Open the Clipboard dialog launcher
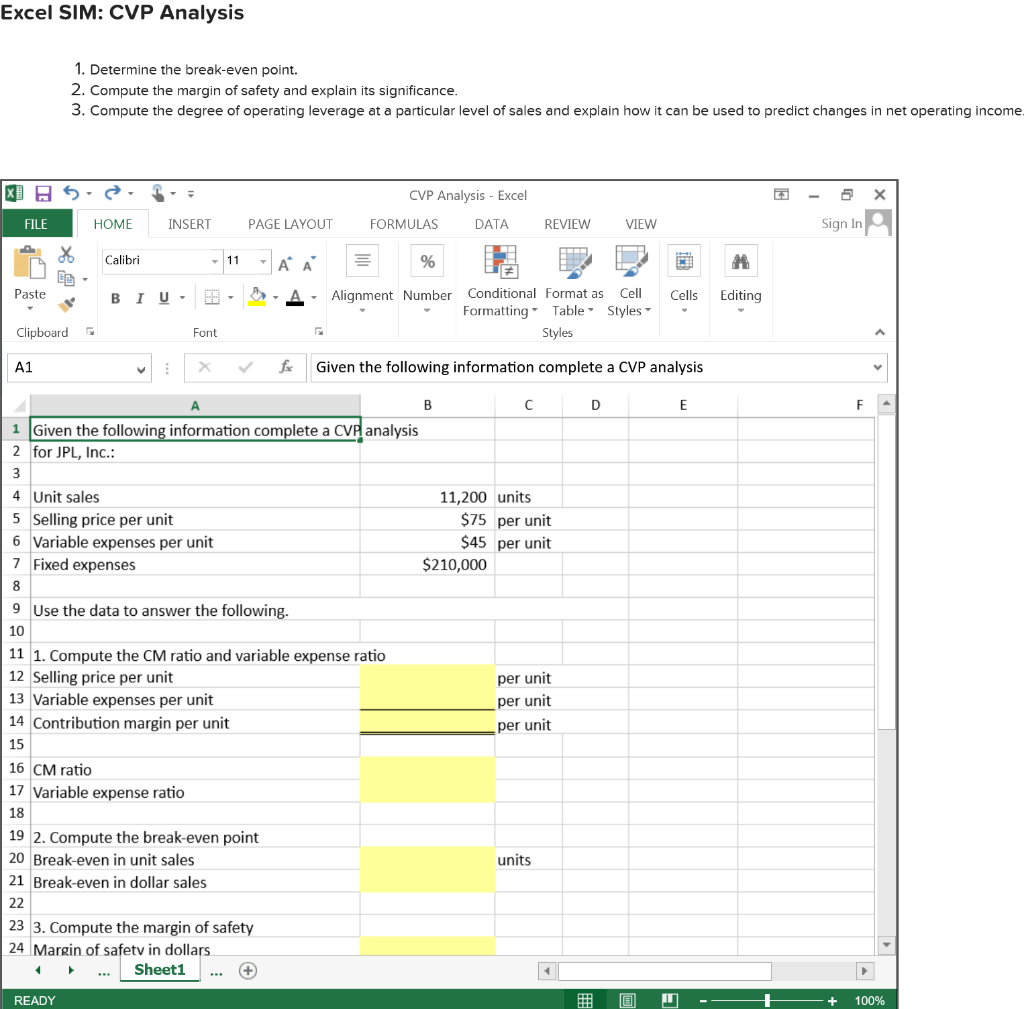1024x1009 pixels. click(x=90, y=332)
